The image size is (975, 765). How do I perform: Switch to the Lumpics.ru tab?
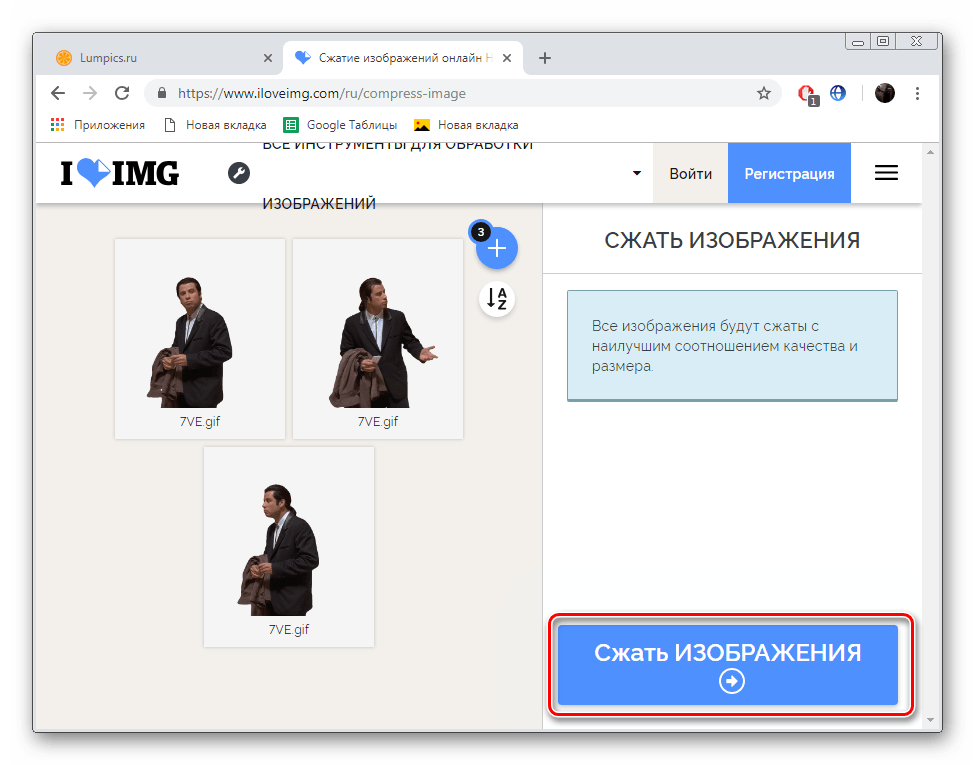(162, 58)
